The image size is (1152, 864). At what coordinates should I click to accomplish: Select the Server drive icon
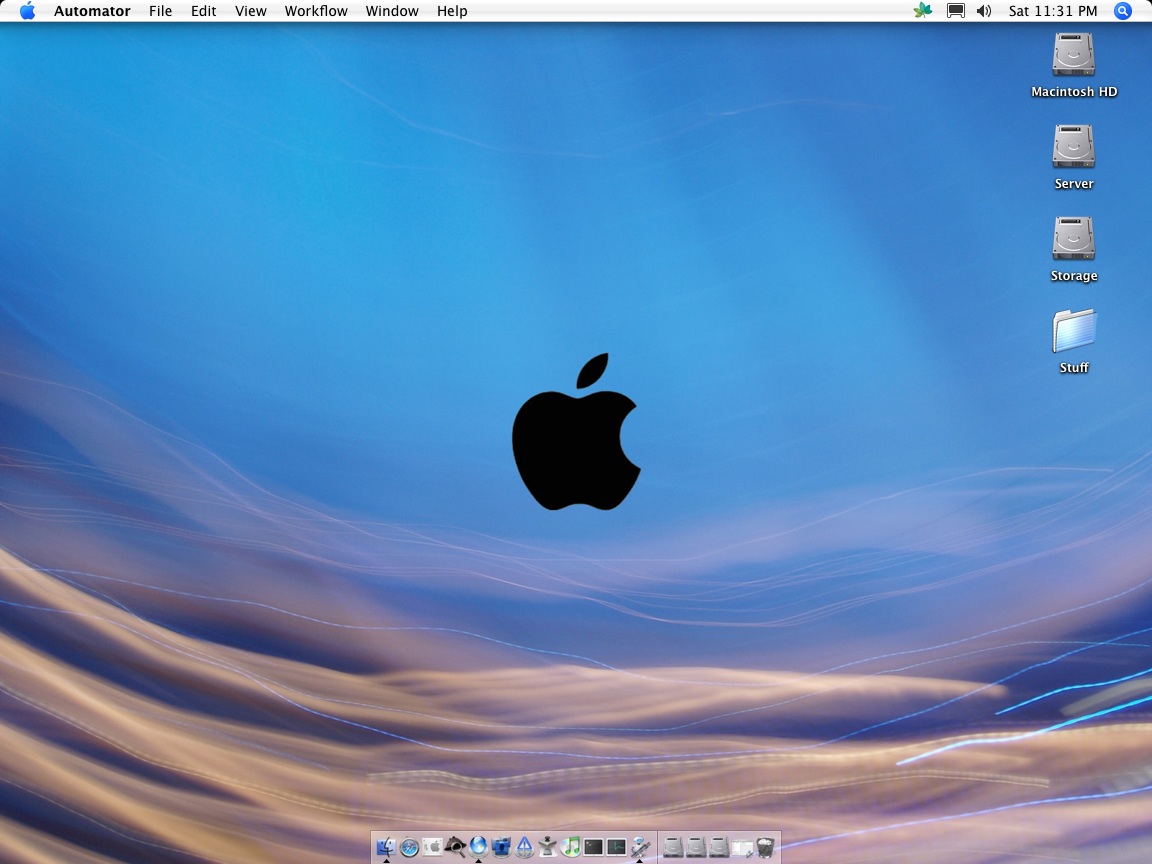1073,146
